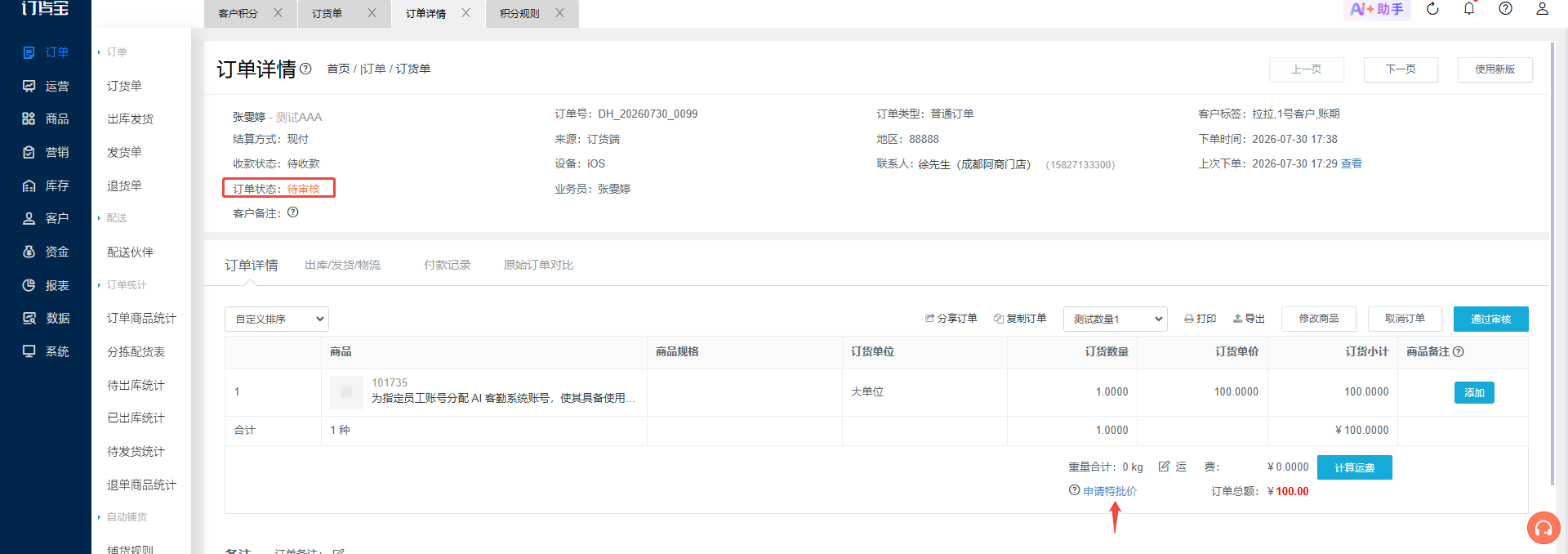Click 添加 to add product remark
Screen dimensions: 1568x554
[1474, 392]
